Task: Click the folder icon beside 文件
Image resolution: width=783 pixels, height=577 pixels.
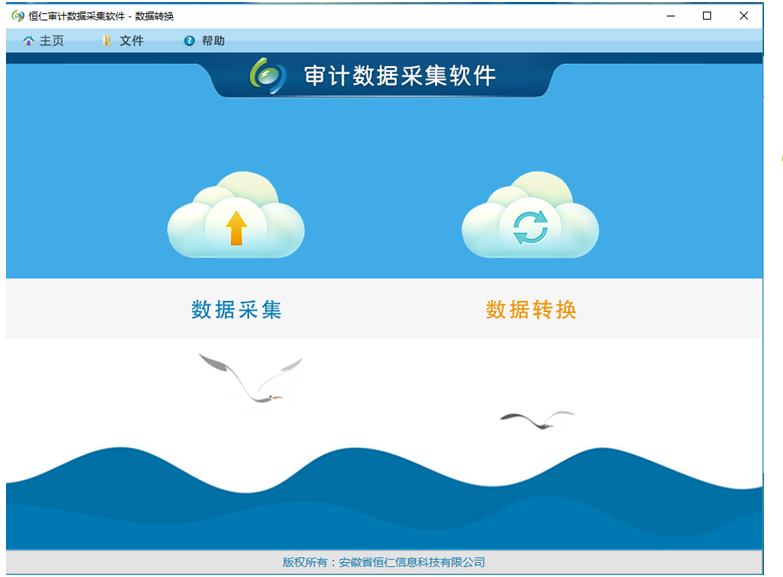Action: coord(107,41)
